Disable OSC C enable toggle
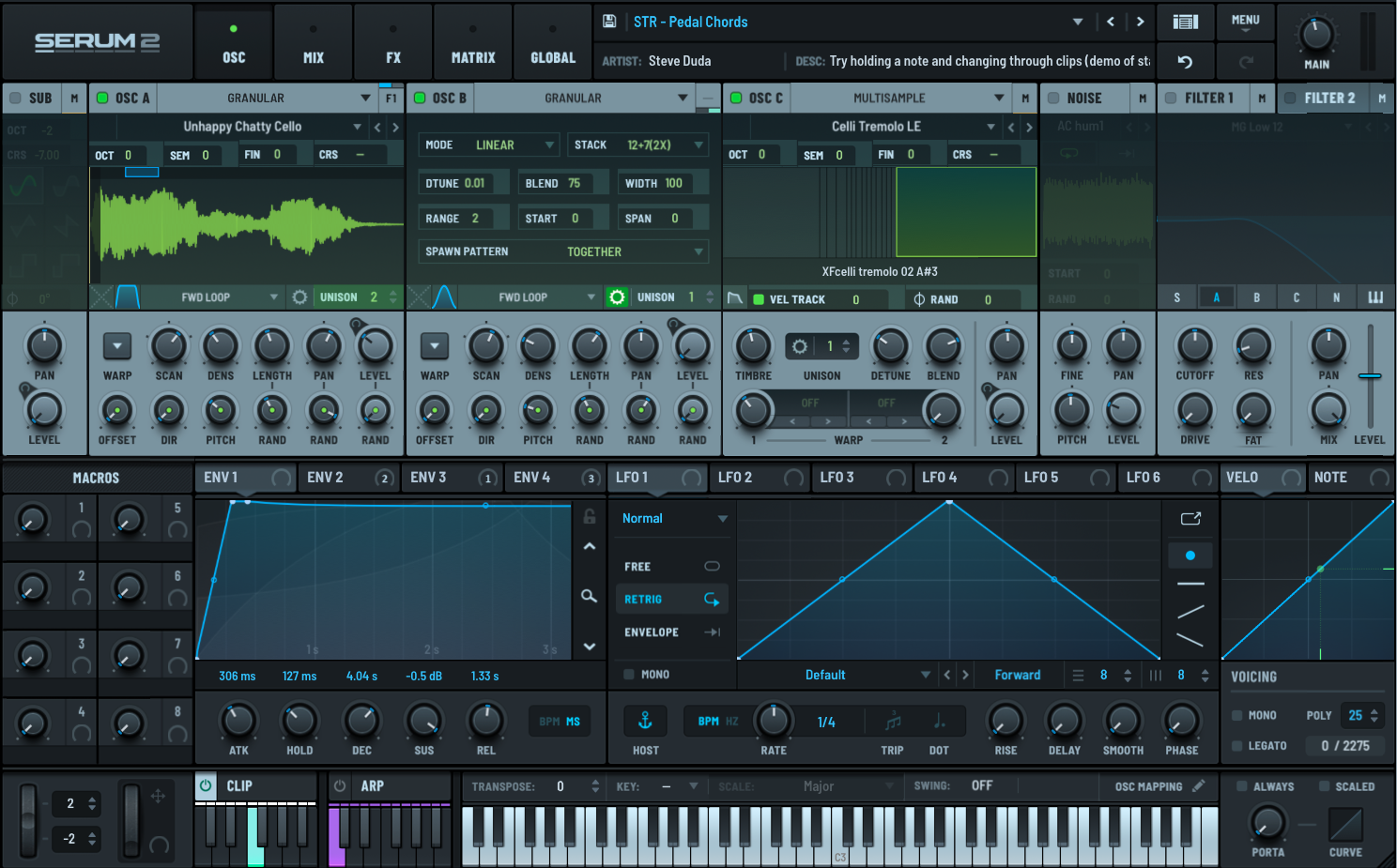1397x868 pixels. click(737, 98)
